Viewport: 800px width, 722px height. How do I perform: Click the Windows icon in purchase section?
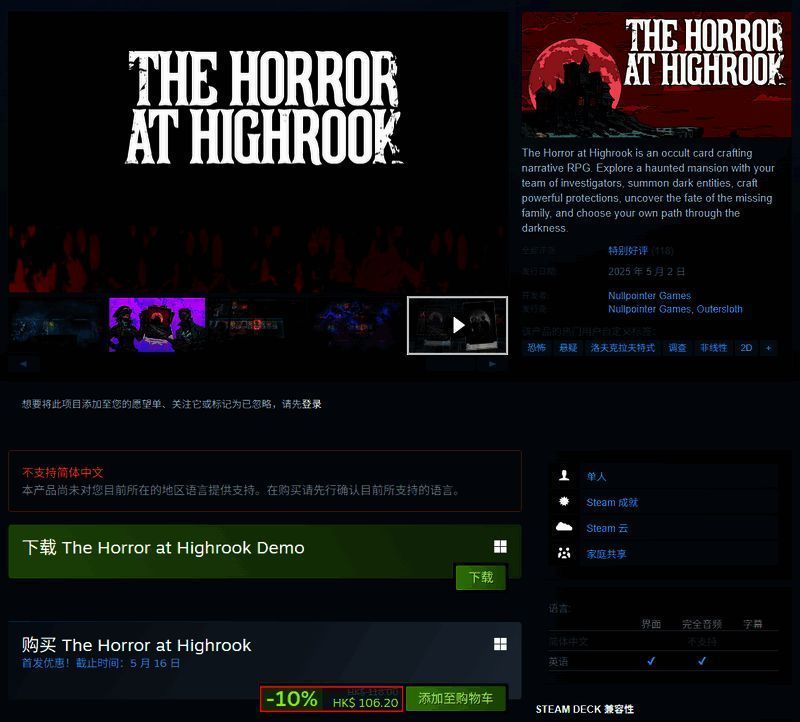tap(500, 644)
